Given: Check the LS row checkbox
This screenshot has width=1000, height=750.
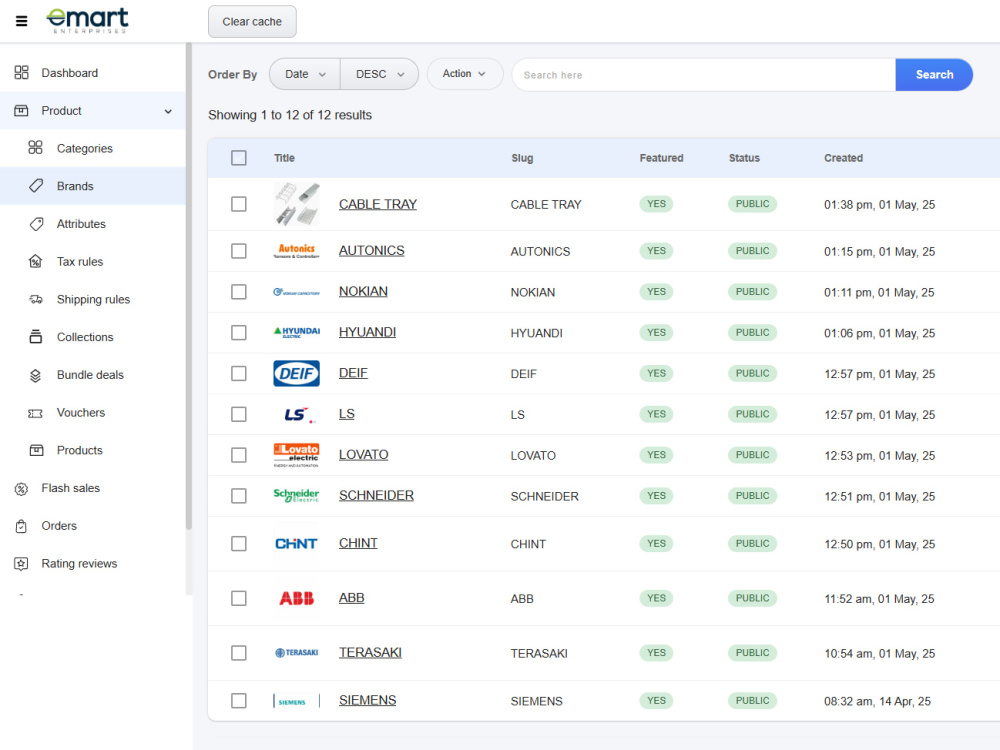Looking at the screenshot, I should pyautogui.click(x=239, y=414).
